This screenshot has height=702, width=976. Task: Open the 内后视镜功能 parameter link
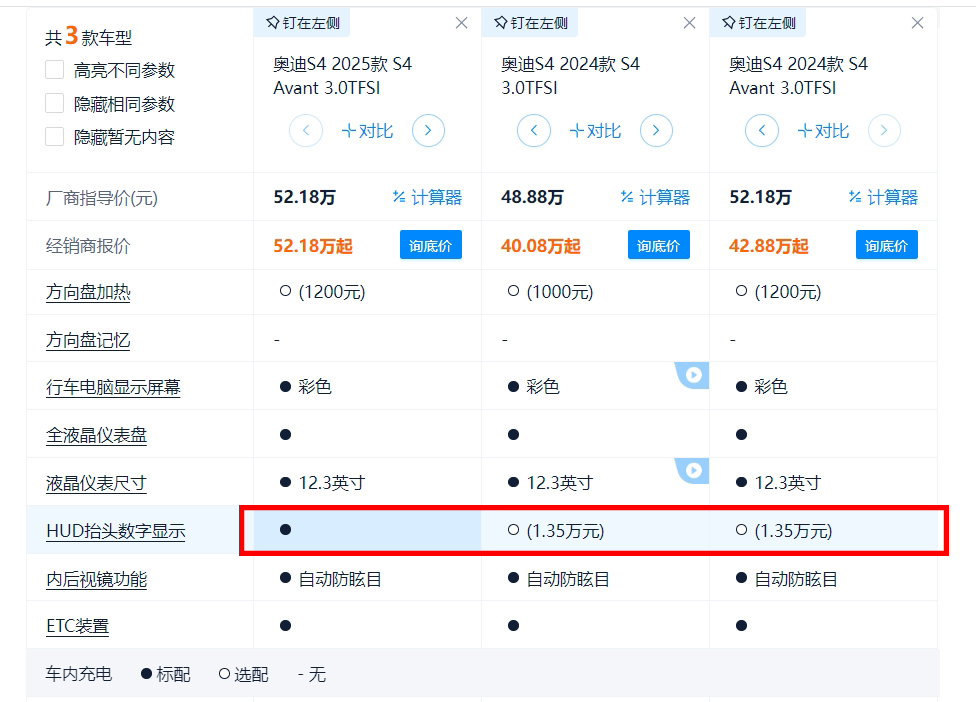pyautogui.click(x=96, y=579)
